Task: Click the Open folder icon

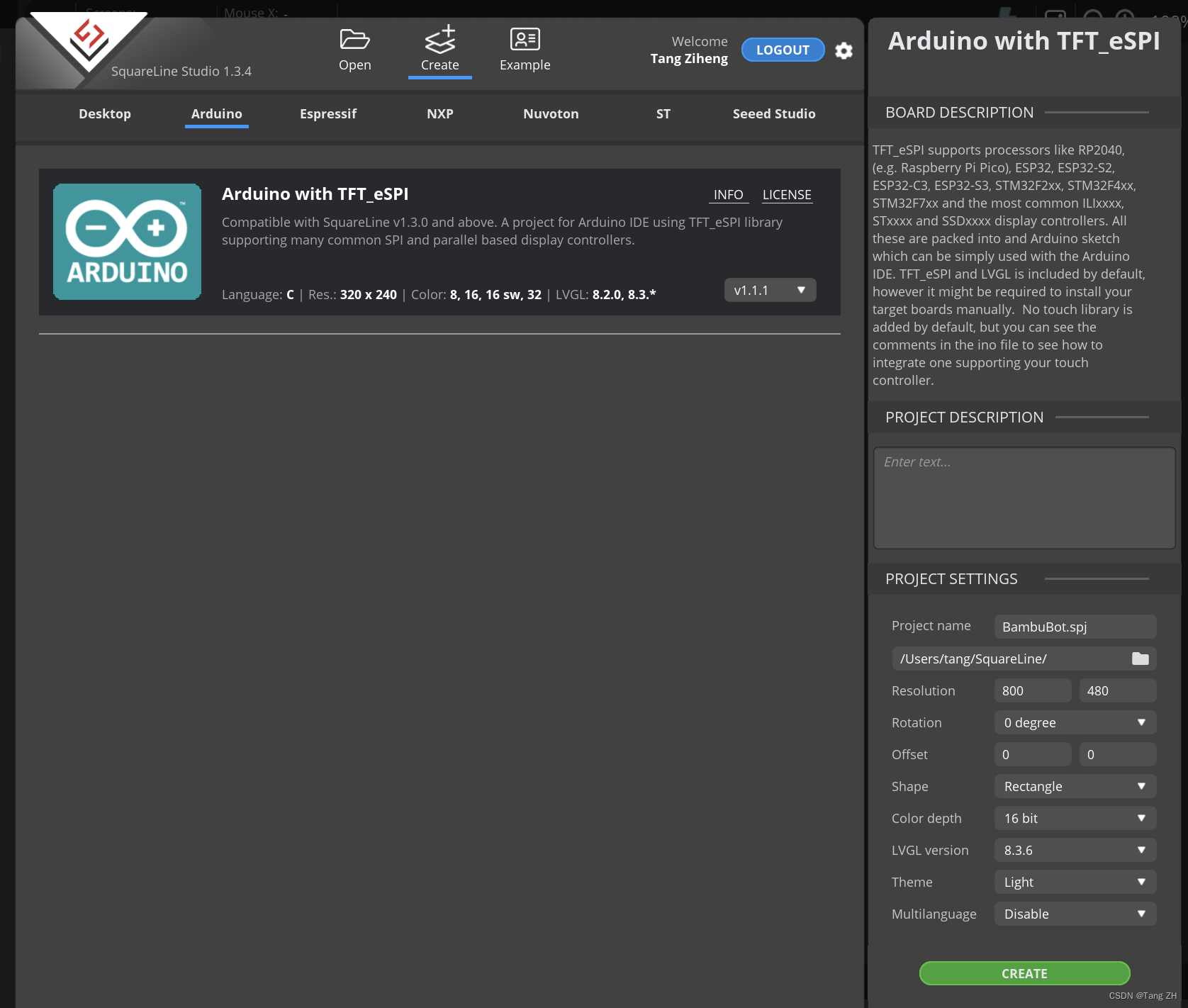Action: (354, 39)
